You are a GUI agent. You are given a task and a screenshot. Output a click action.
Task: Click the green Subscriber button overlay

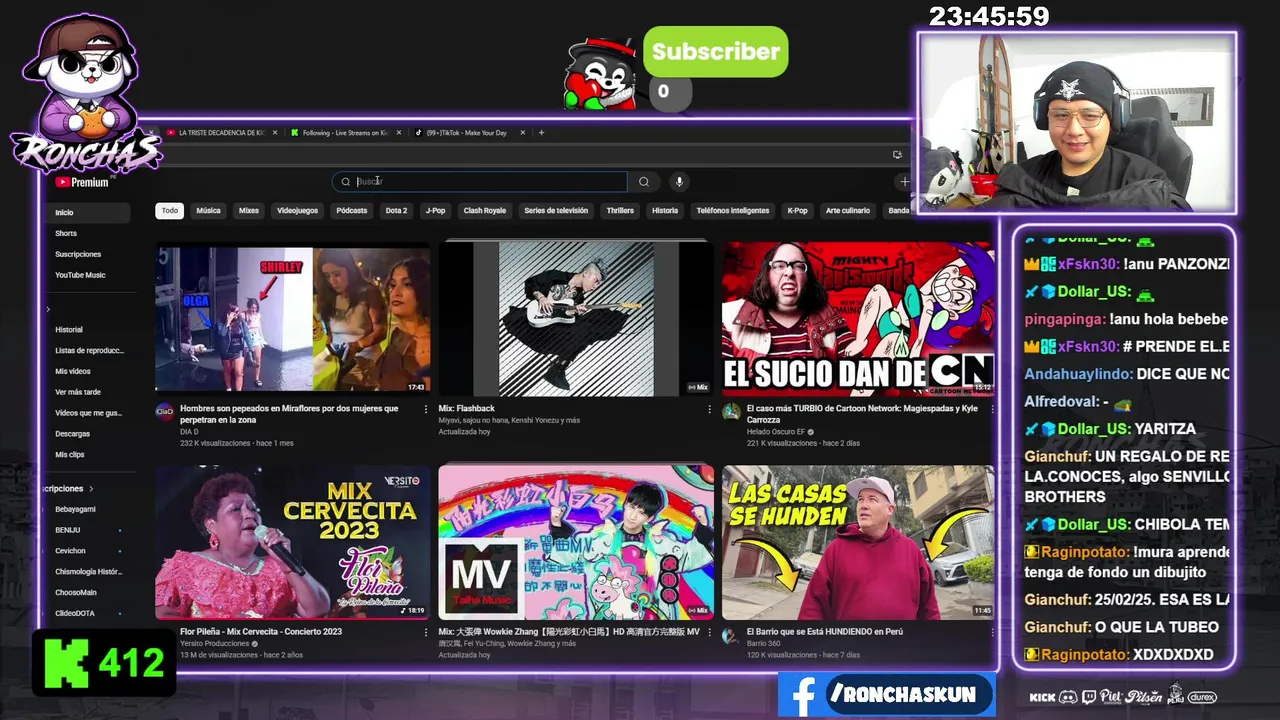tap(716, 52)
